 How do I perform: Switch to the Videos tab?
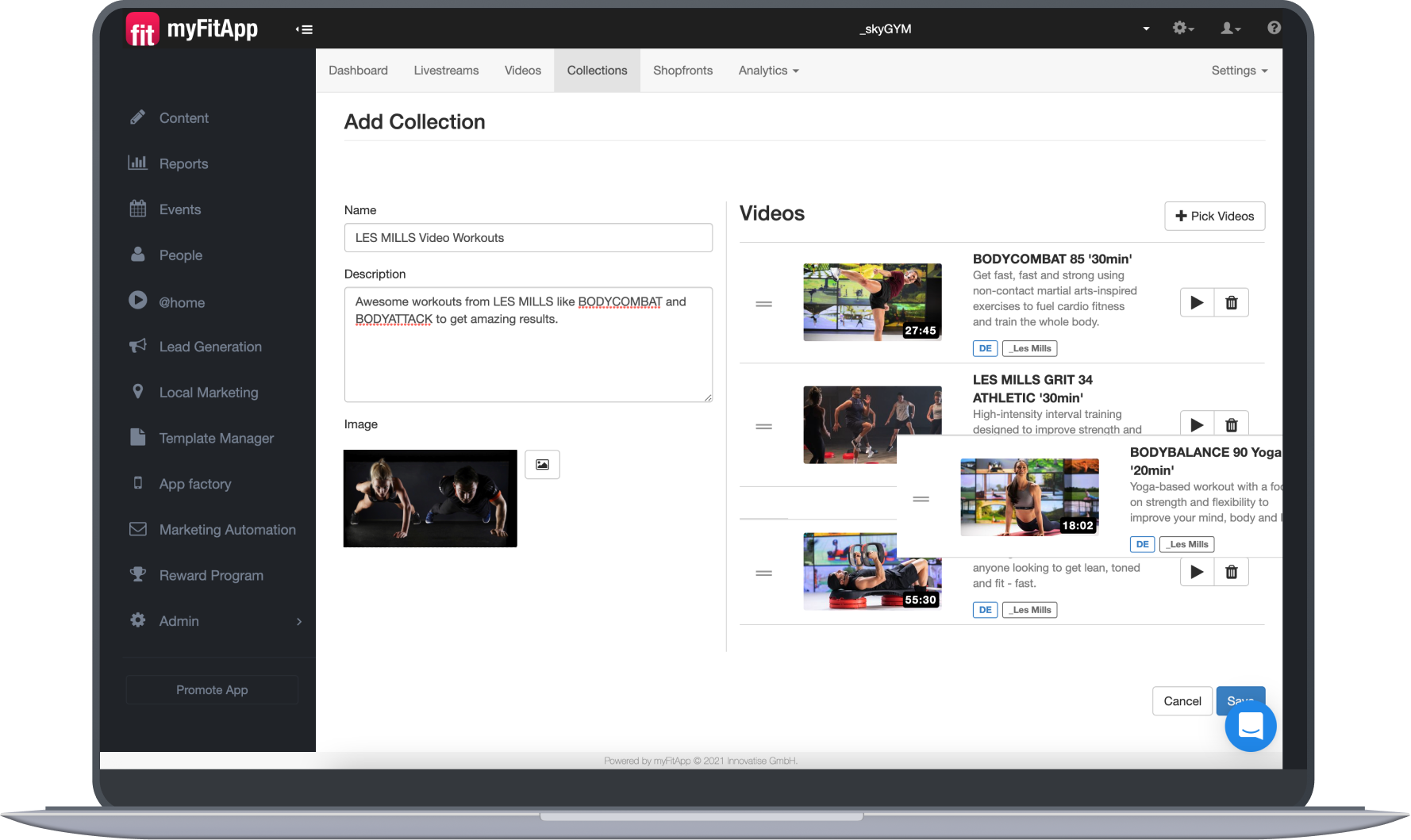[x=523, y=71]
